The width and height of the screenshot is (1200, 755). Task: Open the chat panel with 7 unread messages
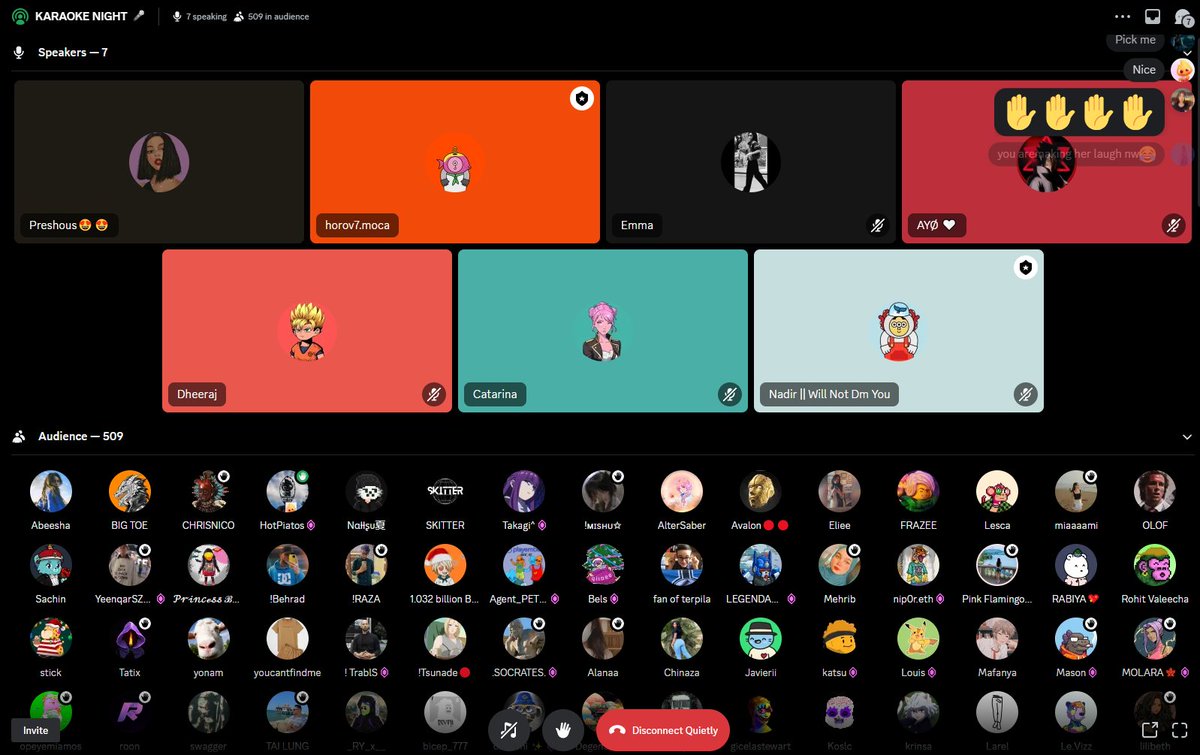click(x=1183, y=18)
